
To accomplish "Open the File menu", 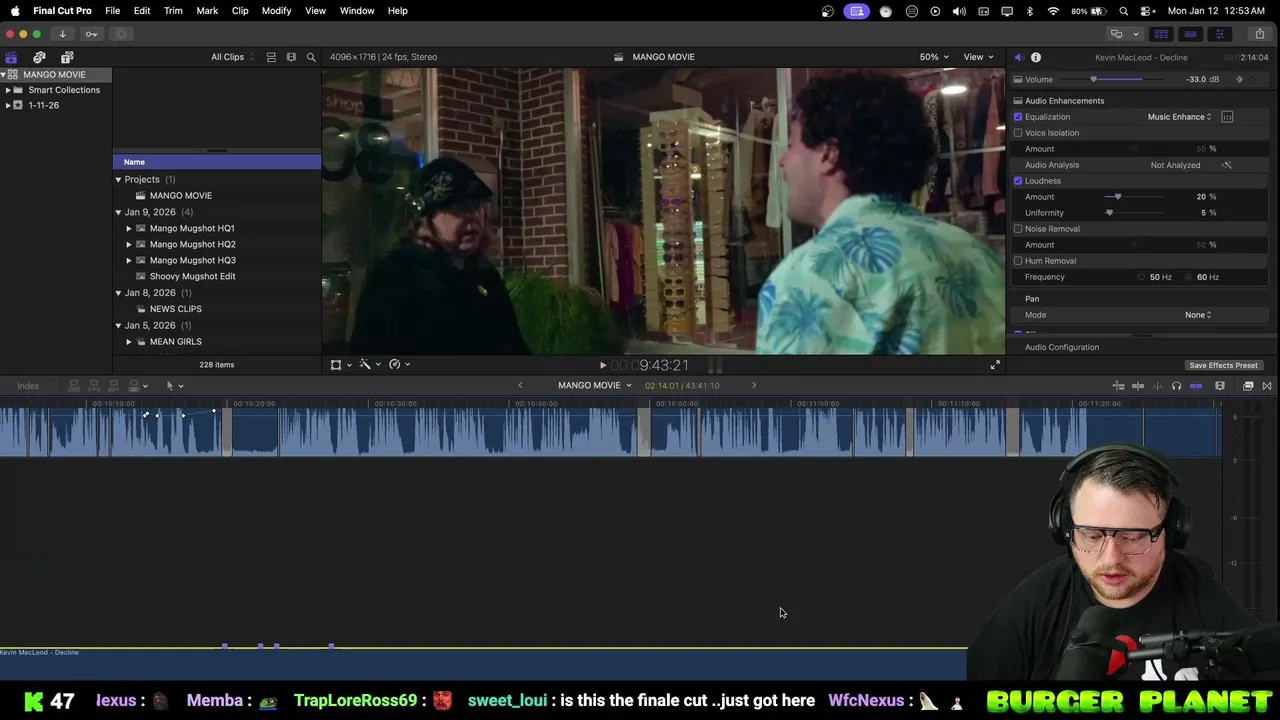I will click(112, 11).
